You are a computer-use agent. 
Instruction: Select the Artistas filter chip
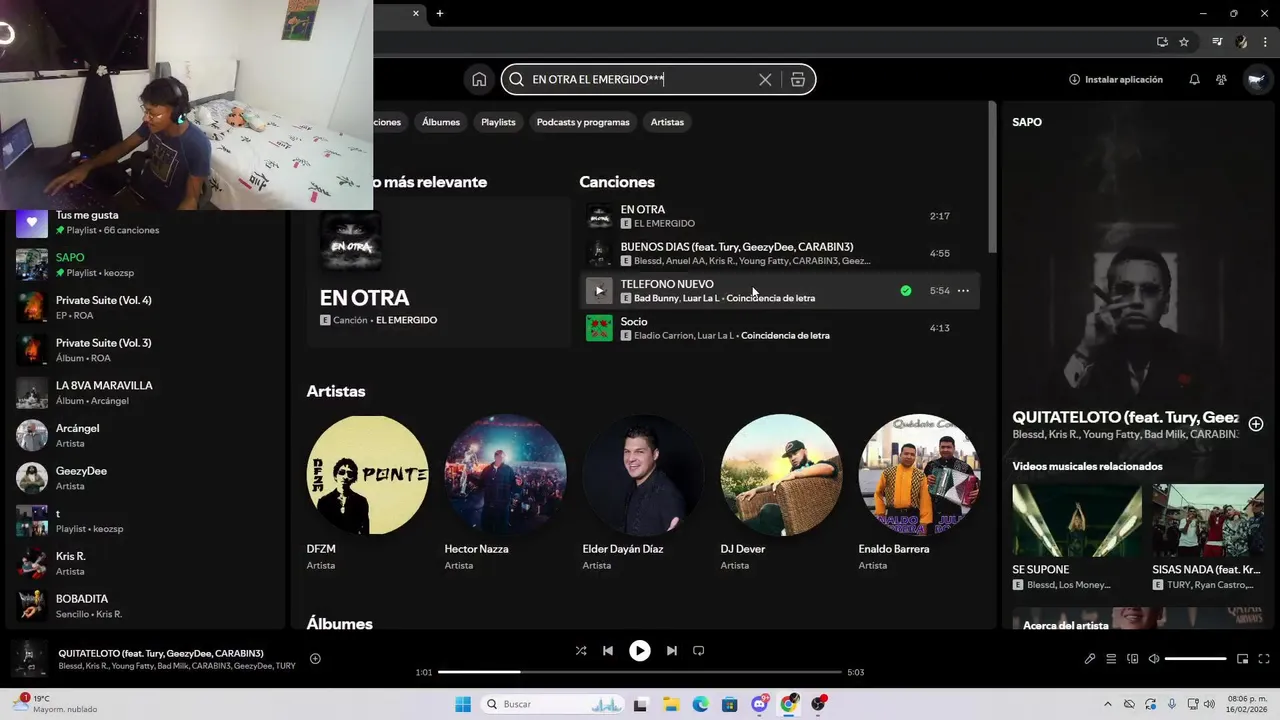tap(667, 122)
